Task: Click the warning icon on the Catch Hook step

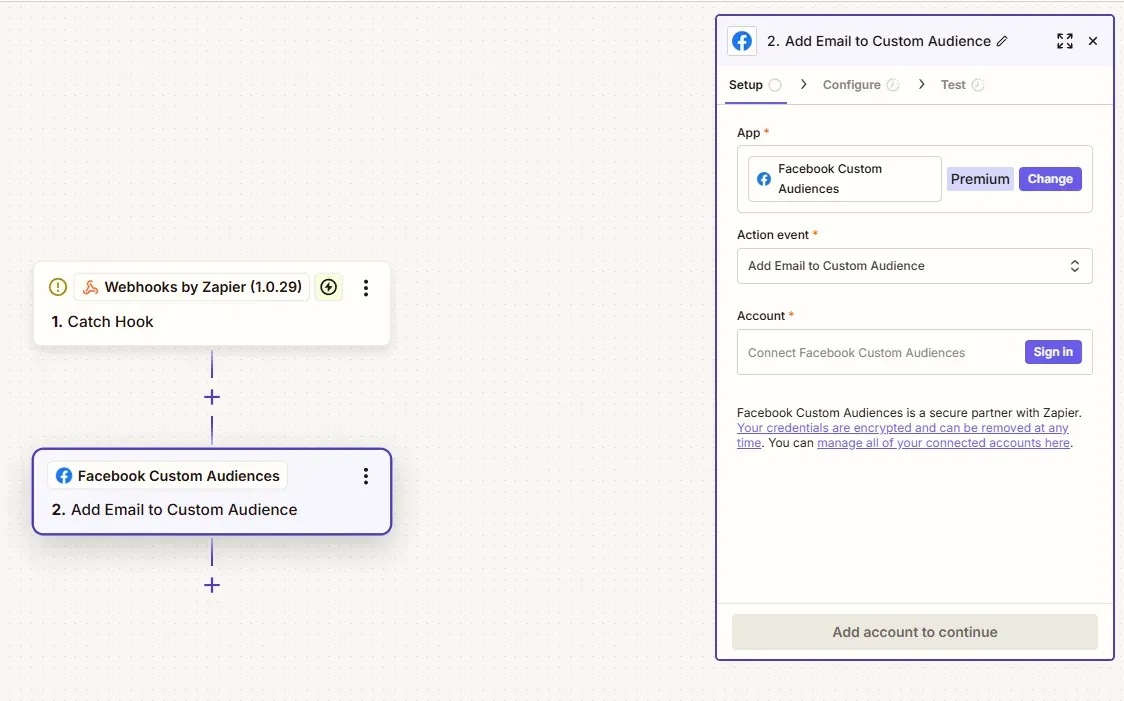Action: 58,287
